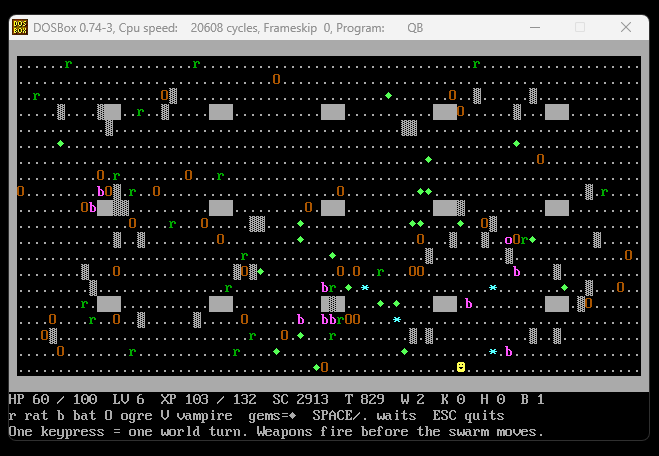Close the DOSBox window

626,27
